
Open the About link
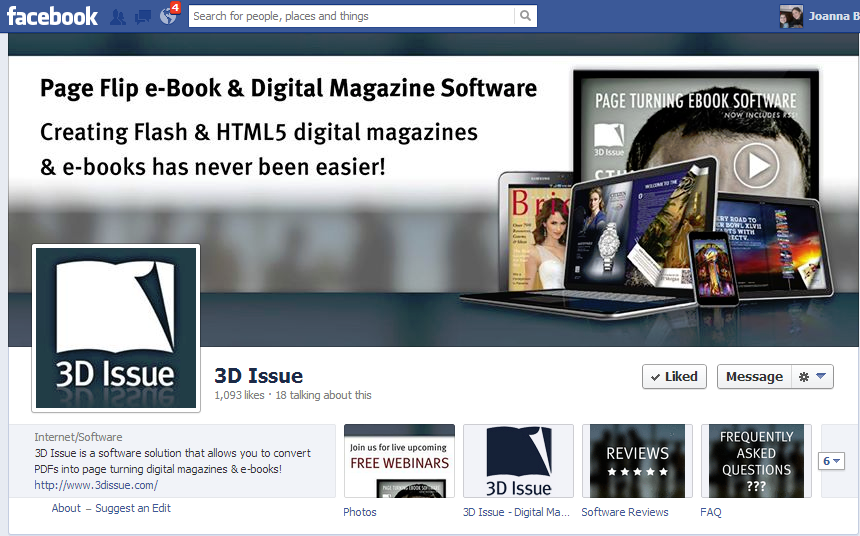coord(66,508)
